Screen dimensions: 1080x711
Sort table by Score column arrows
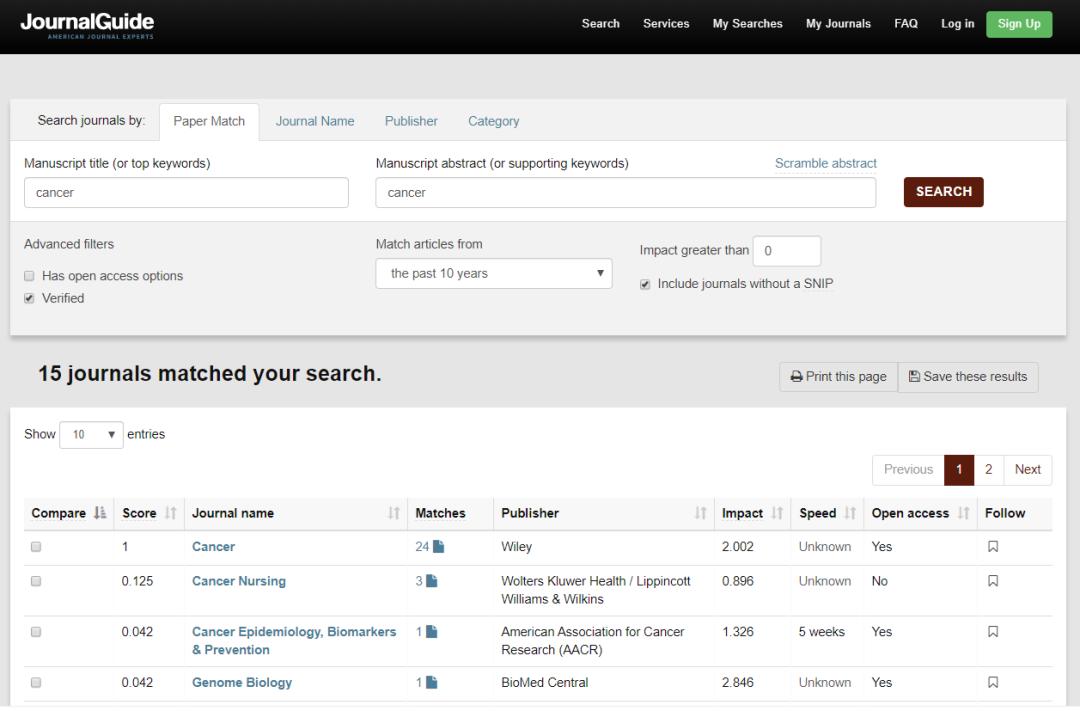click(171, 514)
